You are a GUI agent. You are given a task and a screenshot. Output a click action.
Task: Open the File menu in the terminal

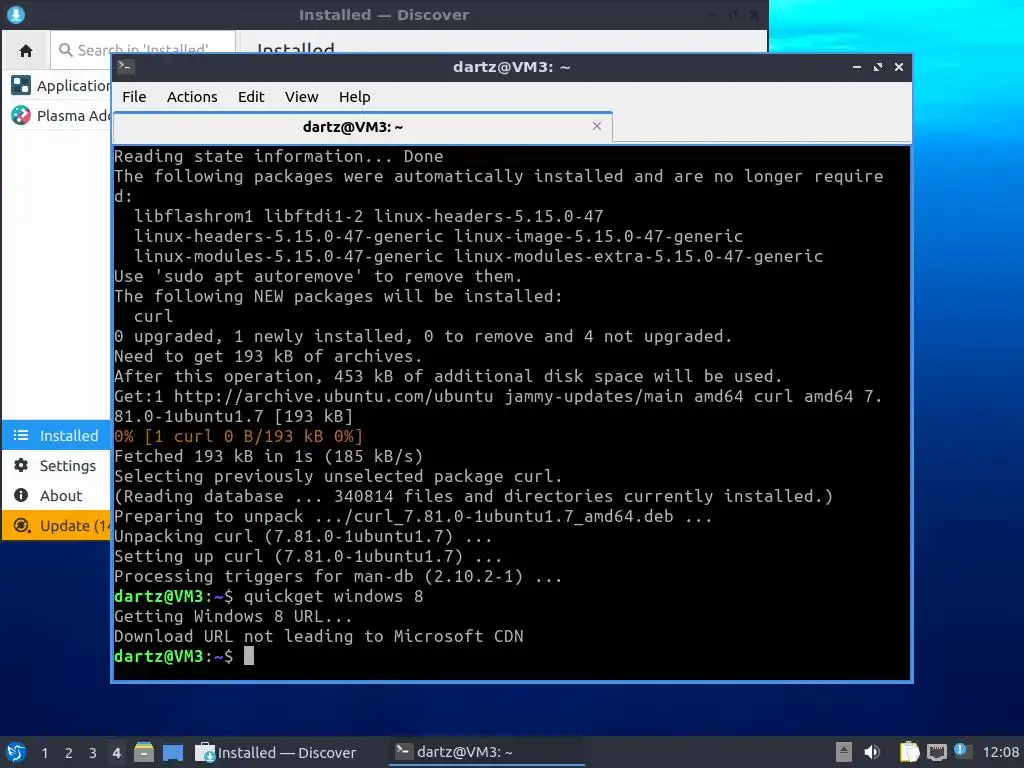134,97
